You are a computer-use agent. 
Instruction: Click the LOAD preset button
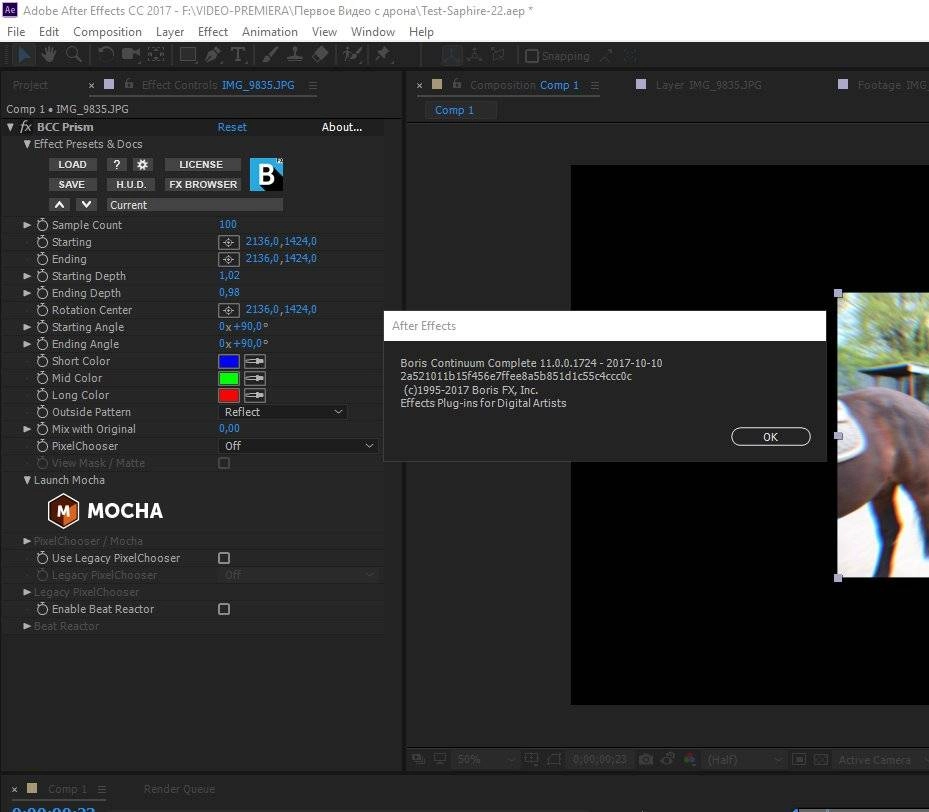(72, 165)
